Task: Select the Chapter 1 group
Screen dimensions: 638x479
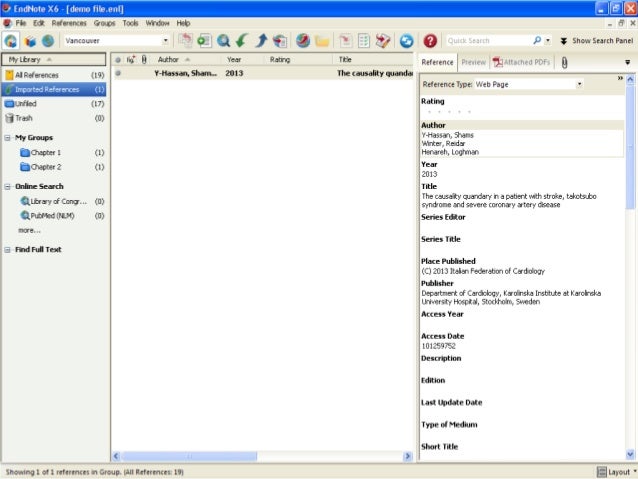Action: pyautogui.click(x=61, y=153)
